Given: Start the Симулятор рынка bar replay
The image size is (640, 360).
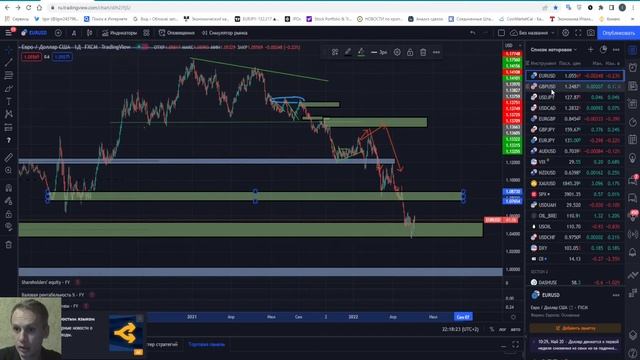Looking at the screenshot, I should point(225,33).
